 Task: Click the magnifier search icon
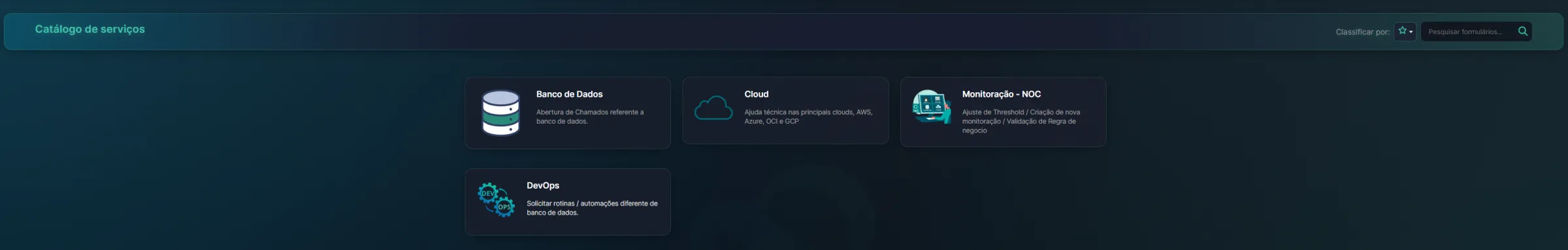click(x=1523, y=31)
